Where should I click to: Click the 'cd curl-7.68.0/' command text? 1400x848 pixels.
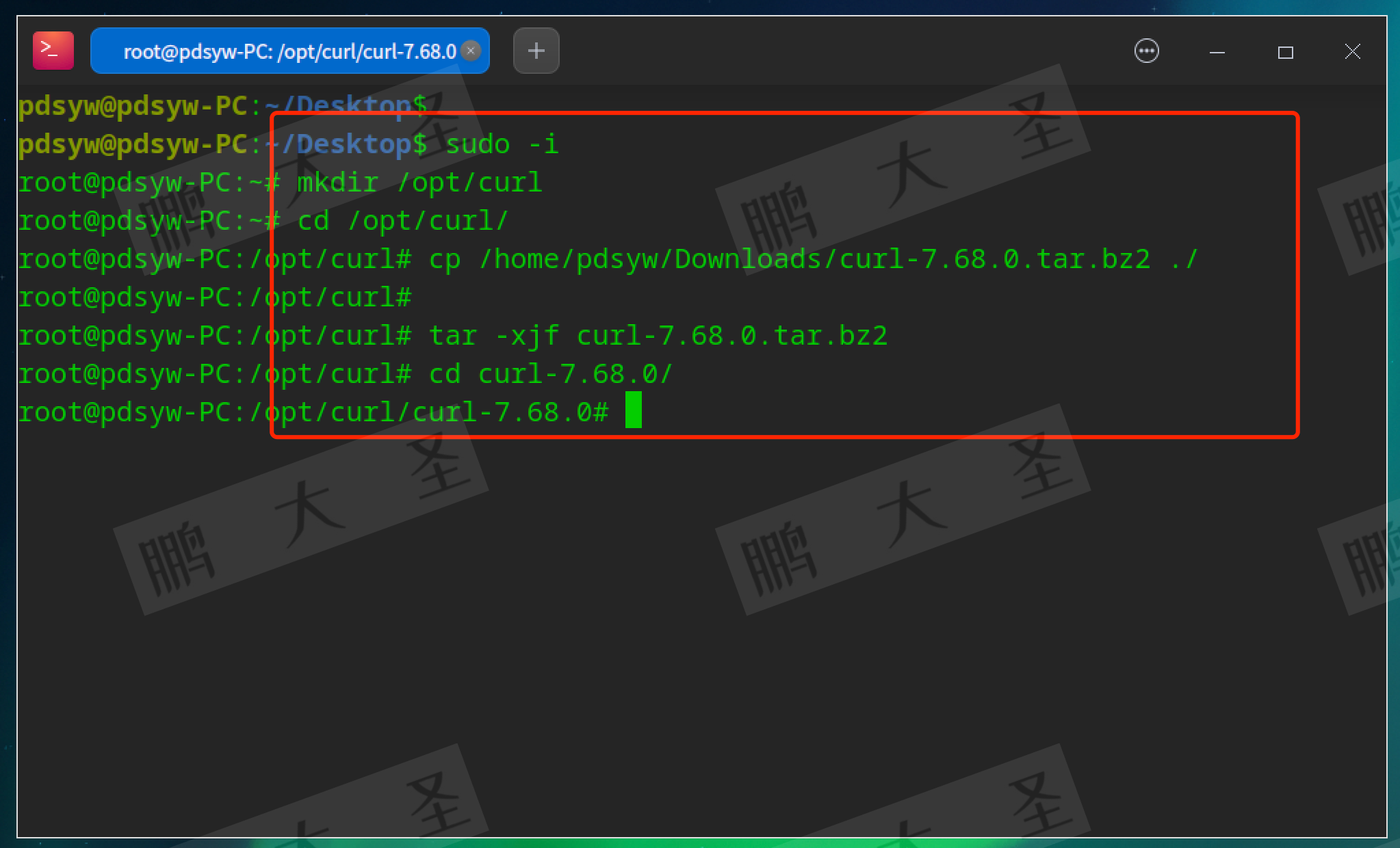(551, 374)
